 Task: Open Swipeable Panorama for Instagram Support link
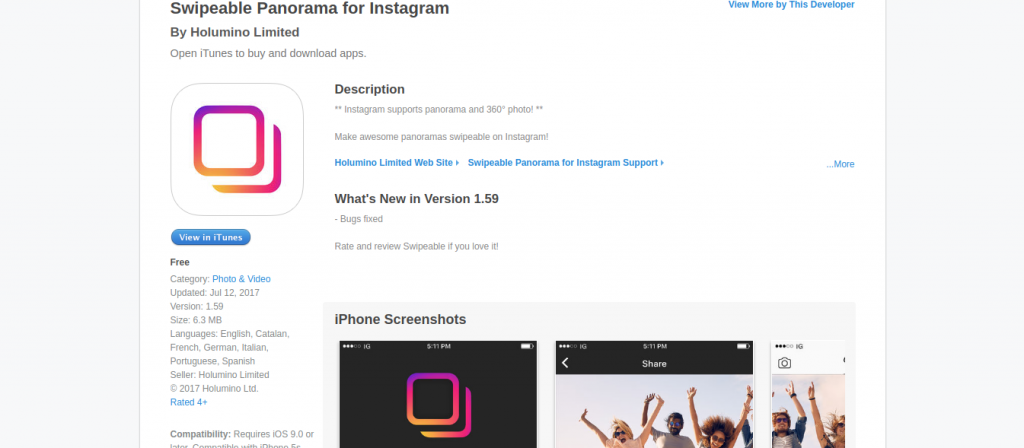[x=566, y=163]
